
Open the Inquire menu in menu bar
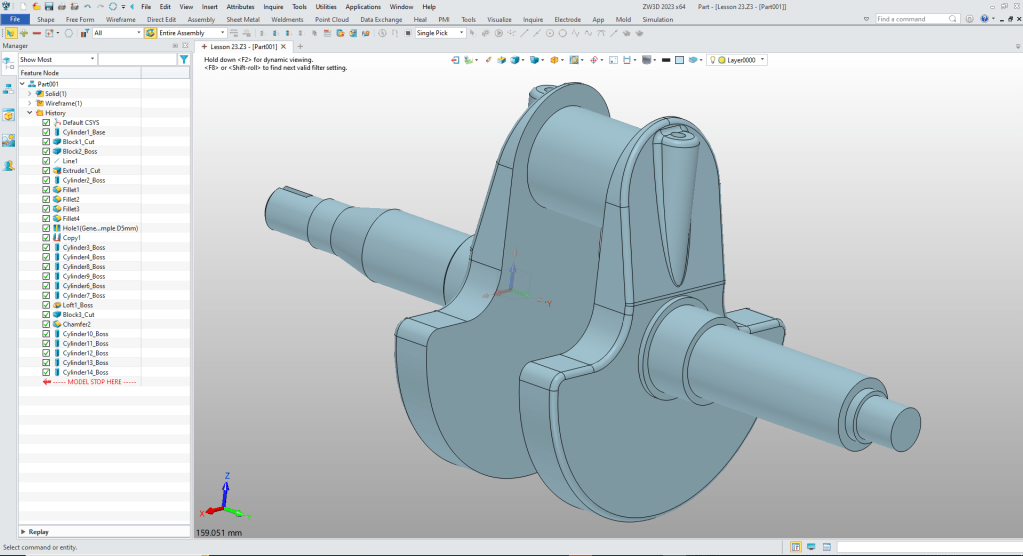273,6
